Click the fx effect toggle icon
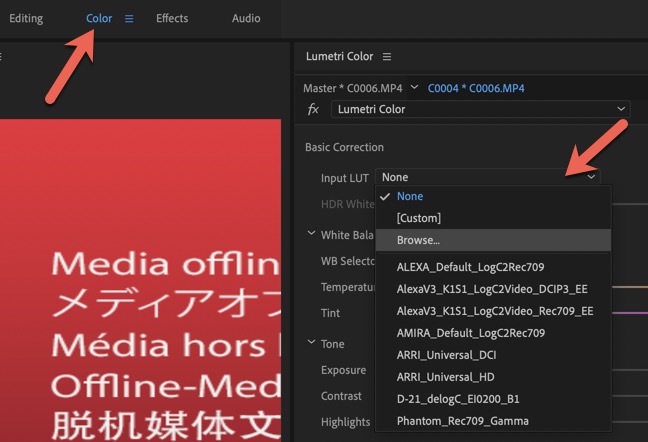 click(x=313, y=109)
